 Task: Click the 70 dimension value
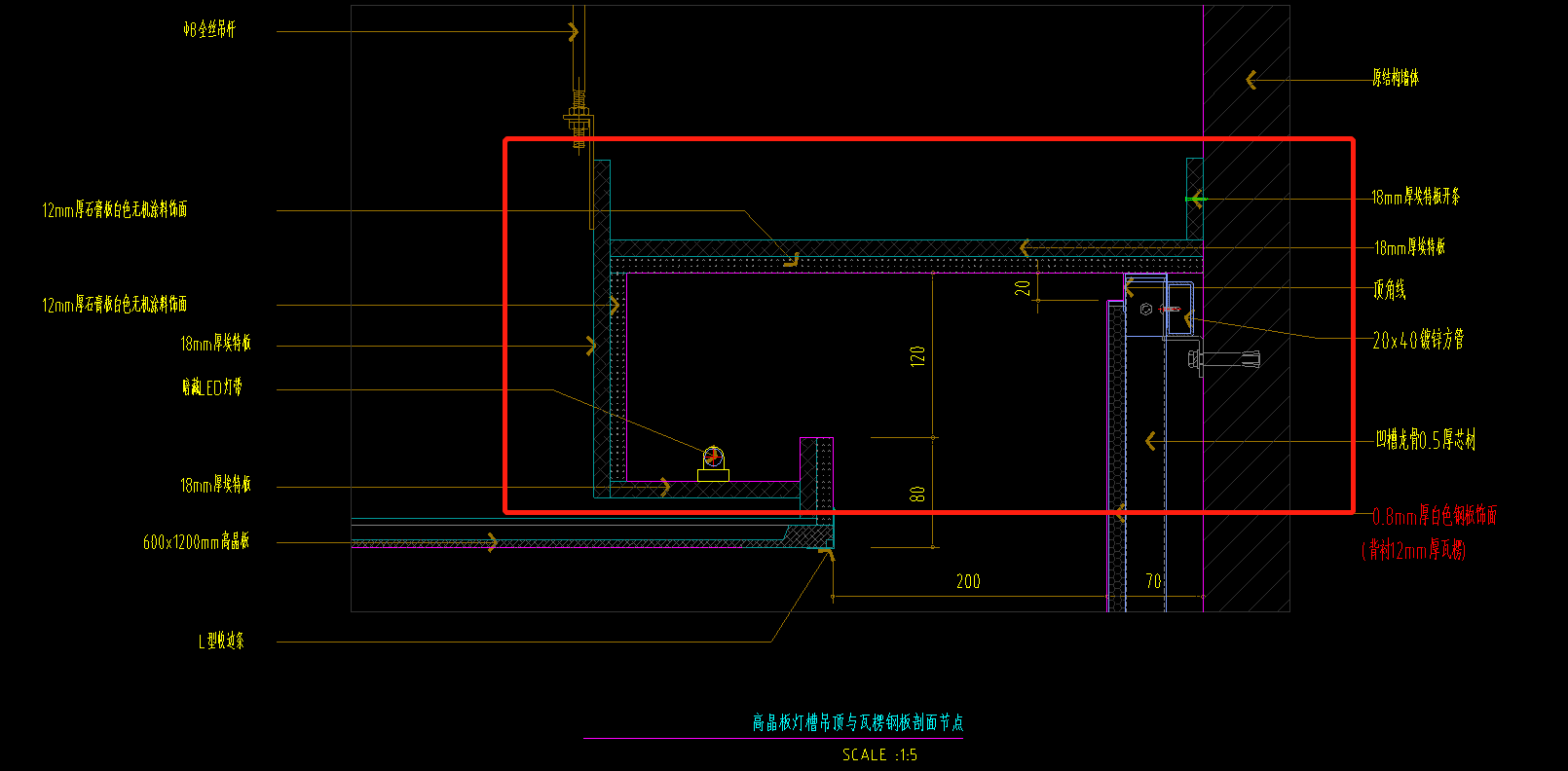[x=1153, y=581]
